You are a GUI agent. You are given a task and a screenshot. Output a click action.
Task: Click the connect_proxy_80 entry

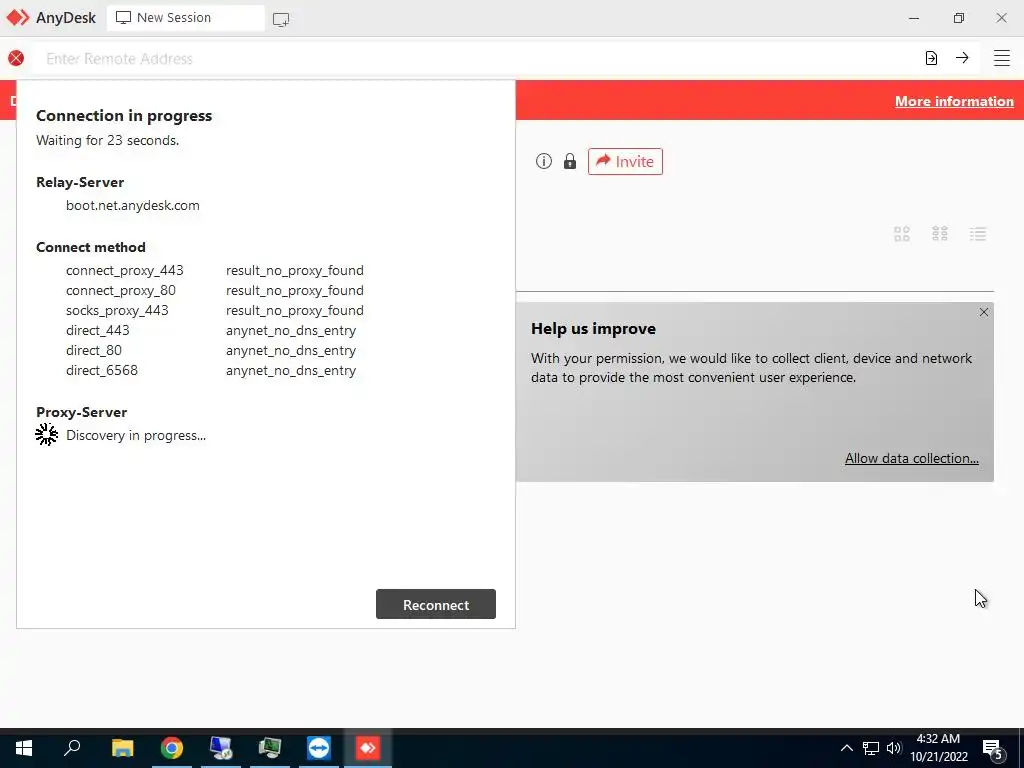pyautogui.click(x=121, y=291)
